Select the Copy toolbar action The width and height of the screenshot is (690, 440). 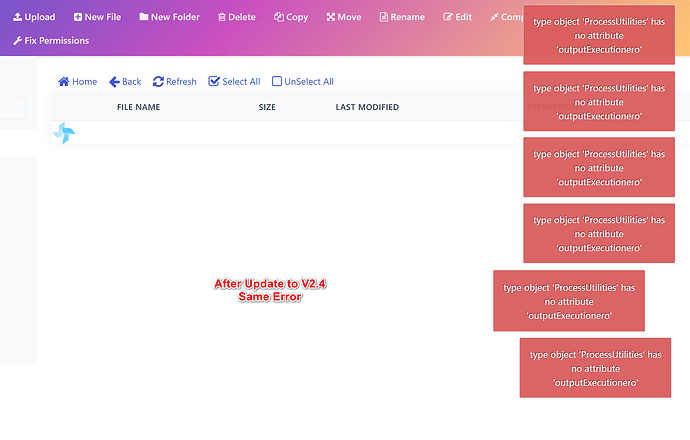pyautogui.click(x=291, y=17)
